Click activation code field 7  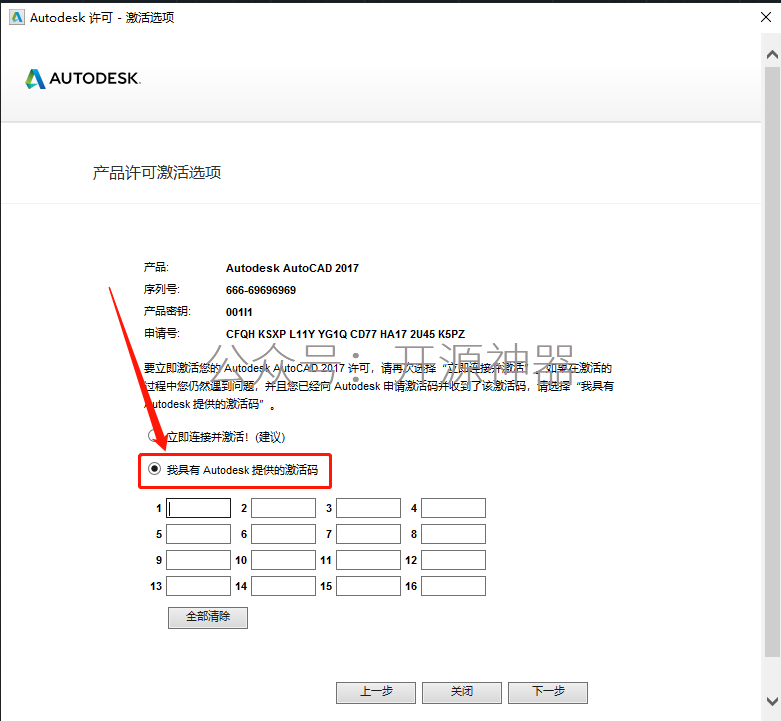(369, 534)
